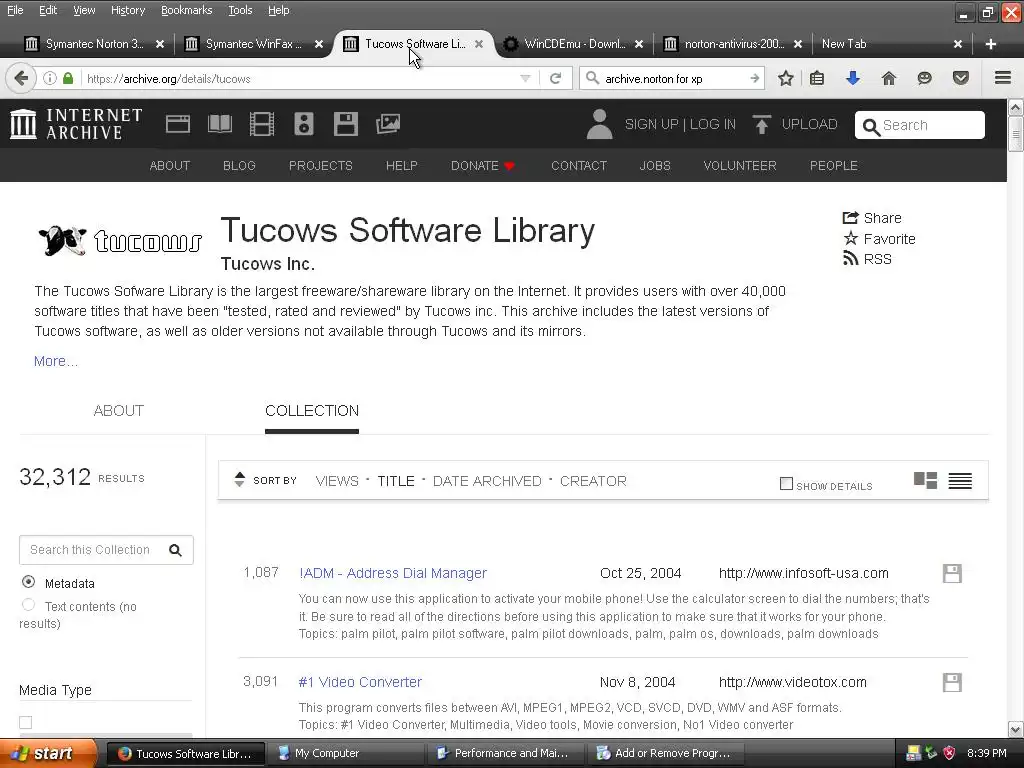Switch to WinCDEmu Download tab
The image size is (1024, 768).
pos(575,44)
